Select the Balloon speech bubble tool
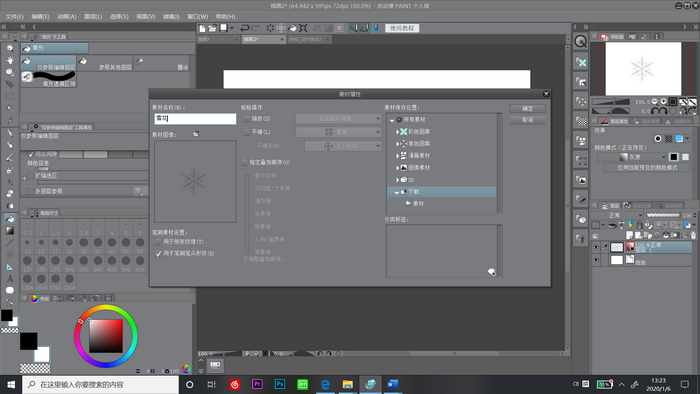Screen dimensions: 700x394 point(9,290)
